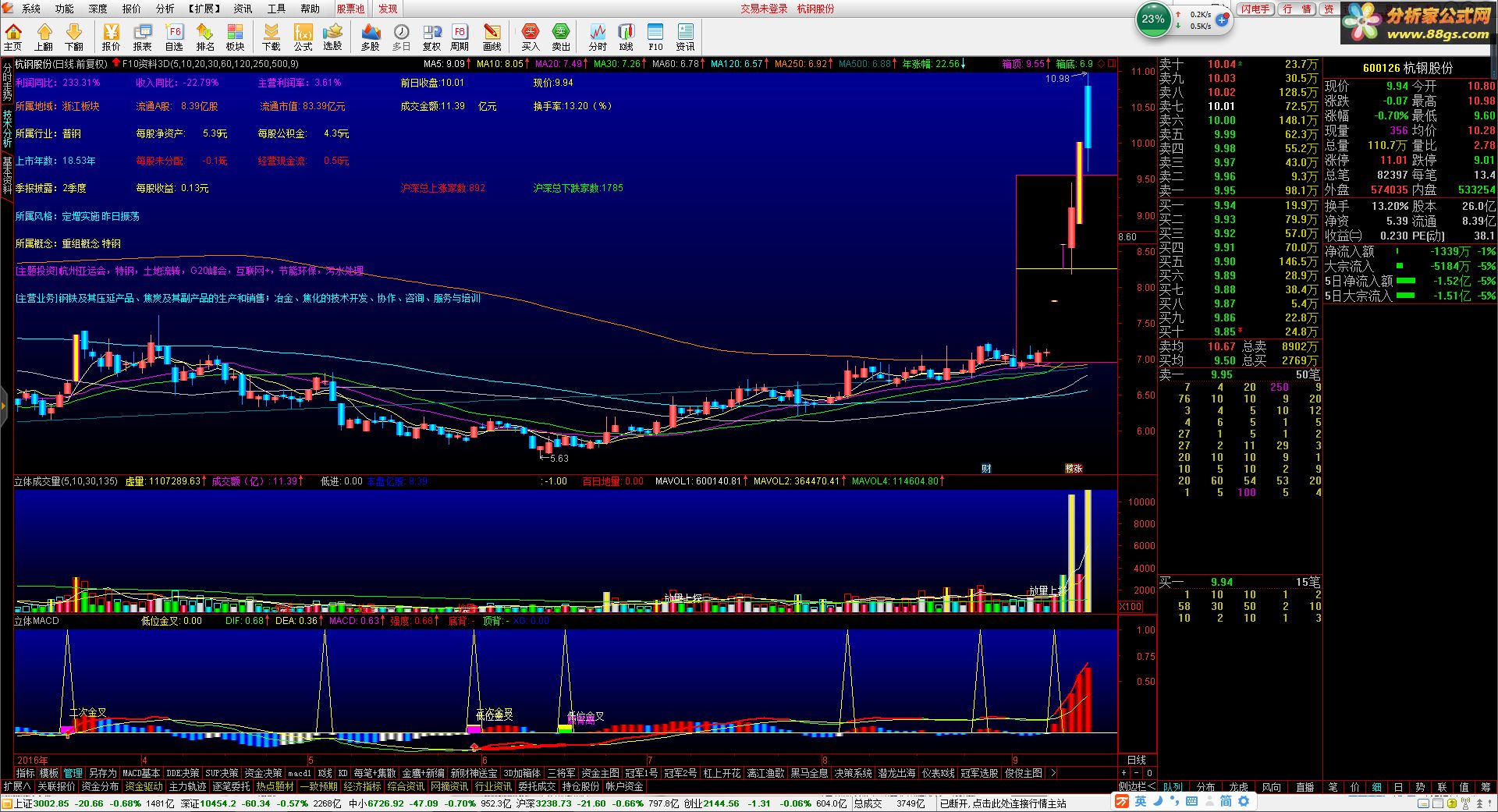
Task: Open the 选股 stock picker icon
Action: click(x=333, y=37)
